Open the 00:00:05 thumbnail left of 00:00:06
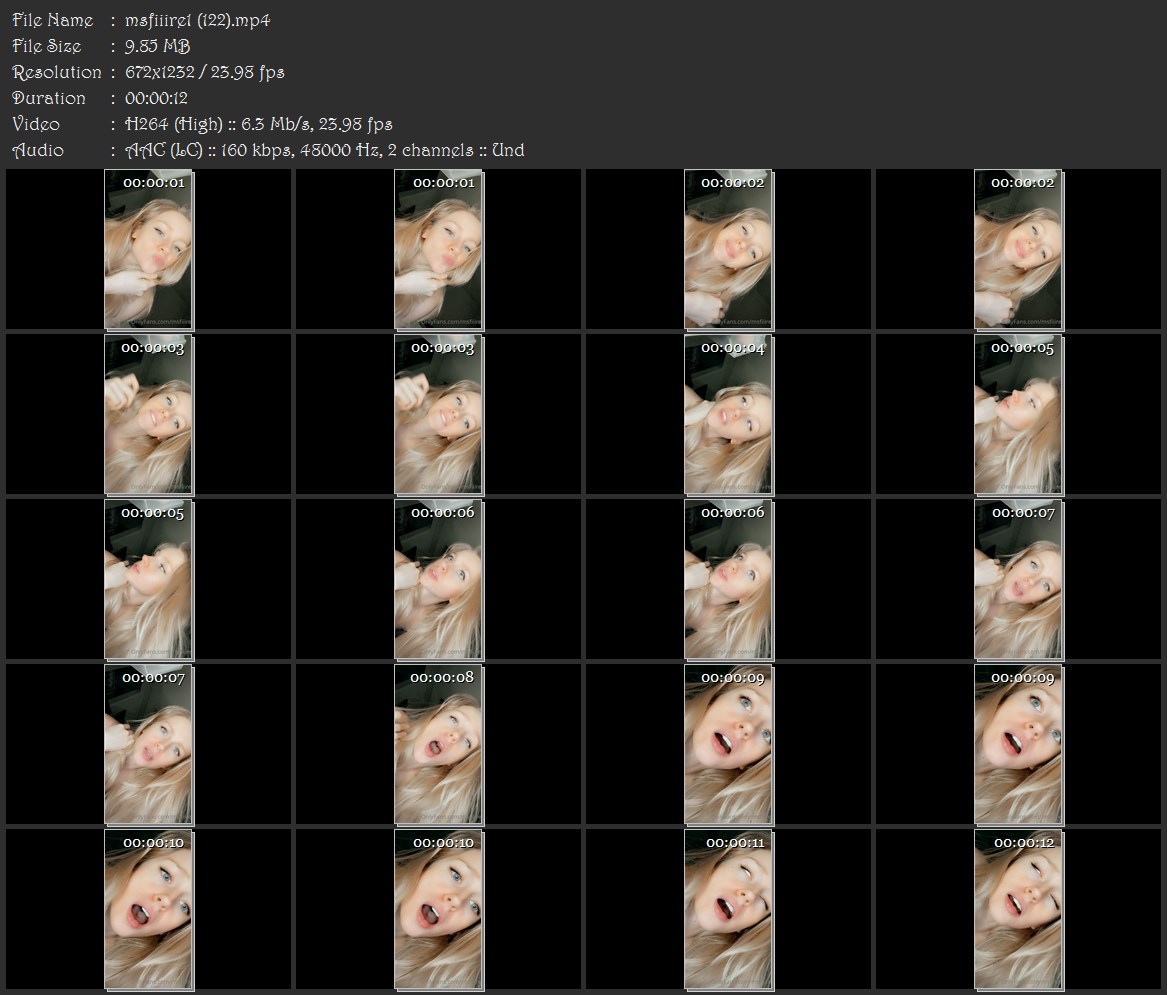This screenshot has width=1167, height=995. 149,580
